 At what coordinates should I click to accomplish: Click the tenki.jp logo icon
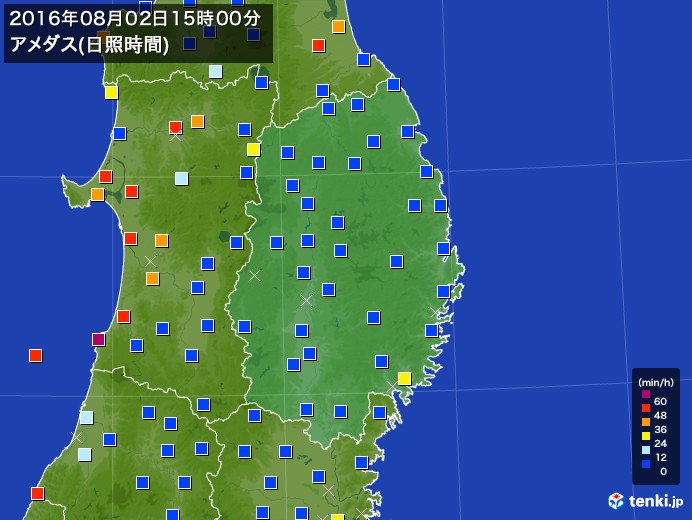616,501
